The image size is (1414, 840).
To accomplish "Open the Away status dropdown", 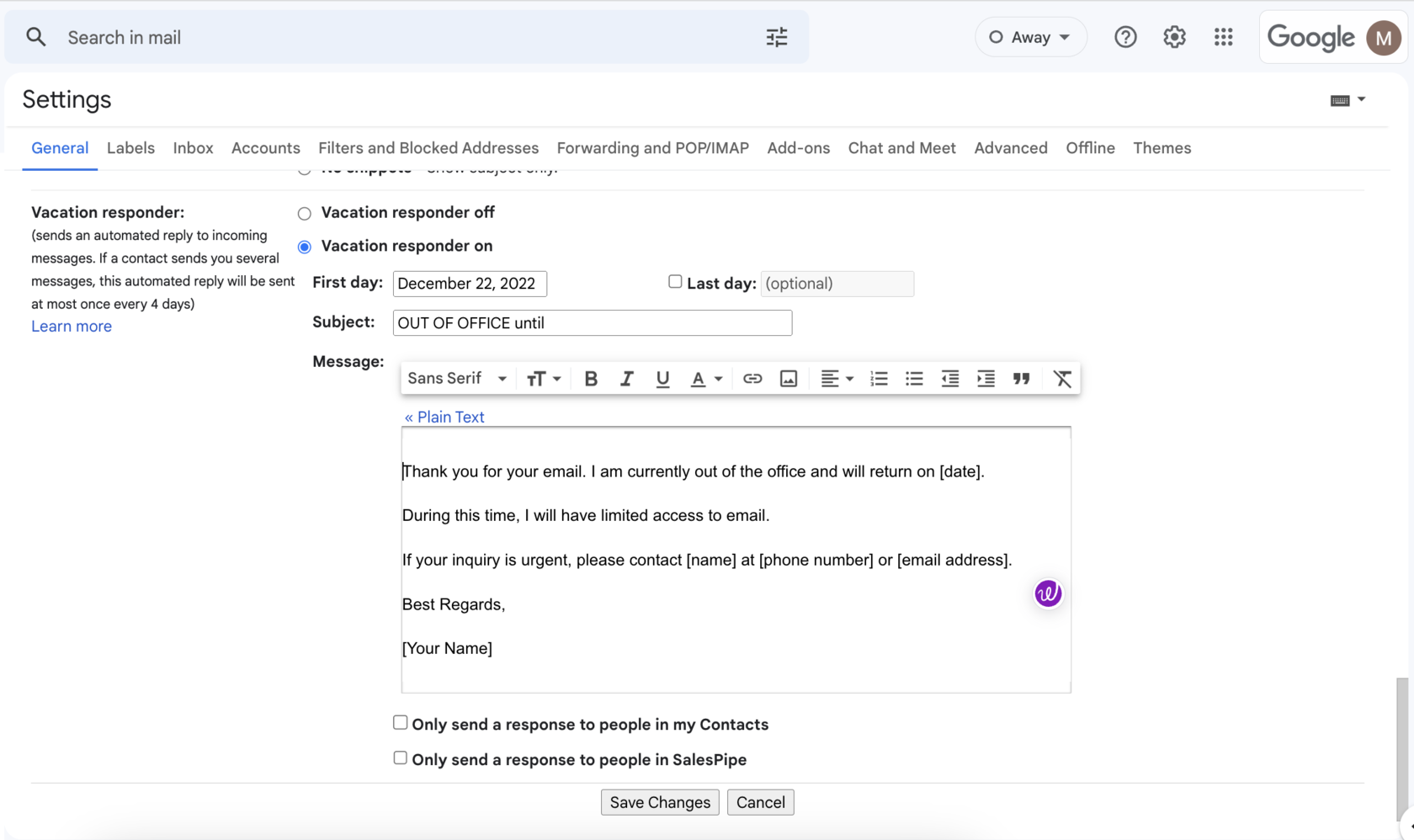I will (x=1030, y=37).
